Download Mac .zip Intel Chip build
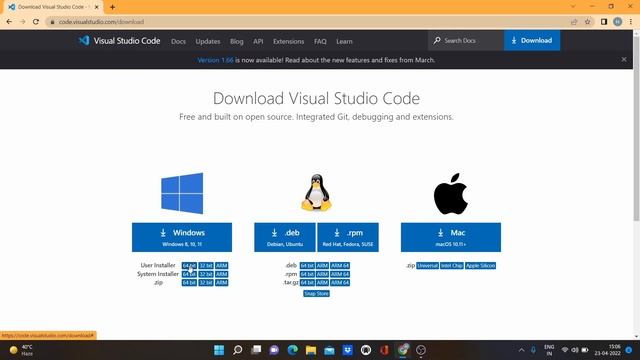The width and height of the screenshot is (640, 360). (452, 266)
